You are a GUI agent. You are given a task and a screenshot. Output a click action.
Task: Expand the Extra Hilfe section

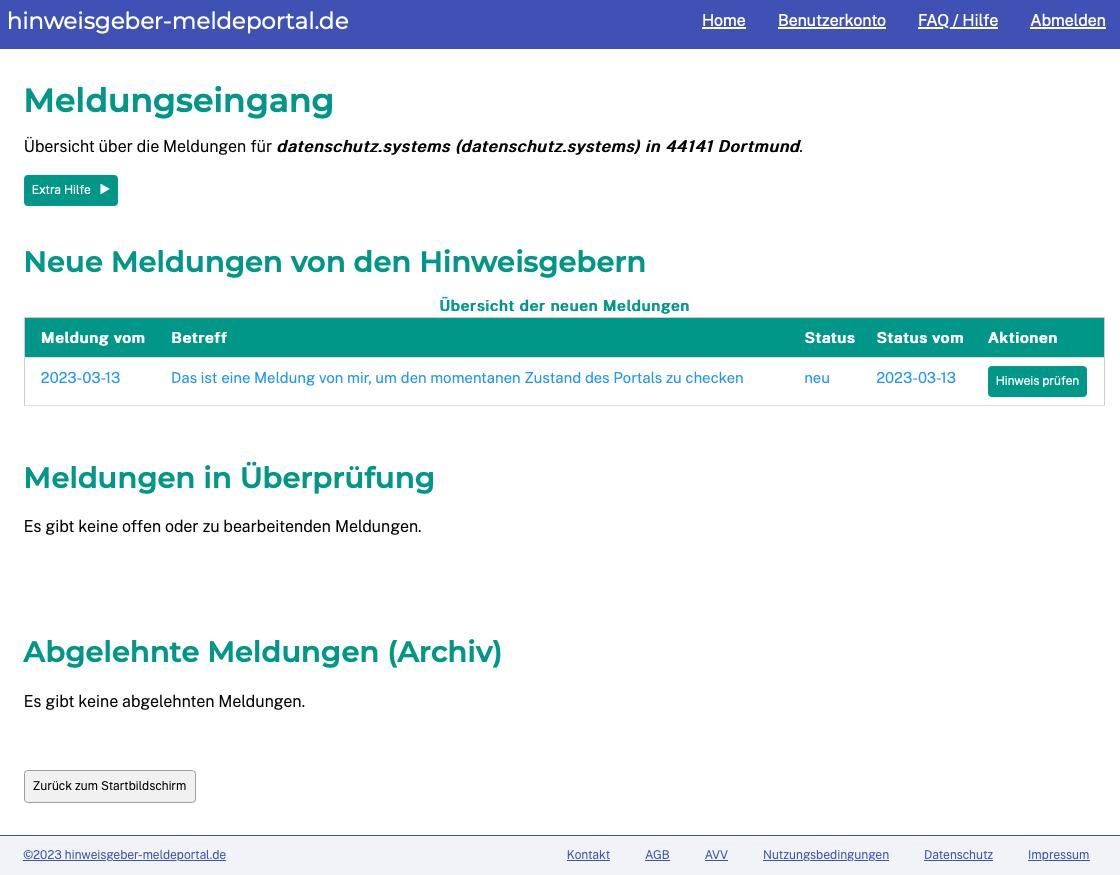point(70,190)
